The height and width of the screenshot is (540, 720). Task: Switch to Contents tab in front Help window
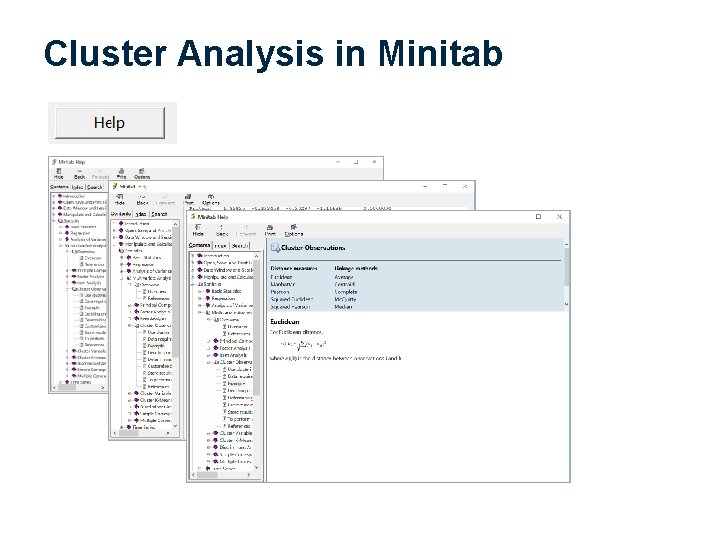(199, 246)
